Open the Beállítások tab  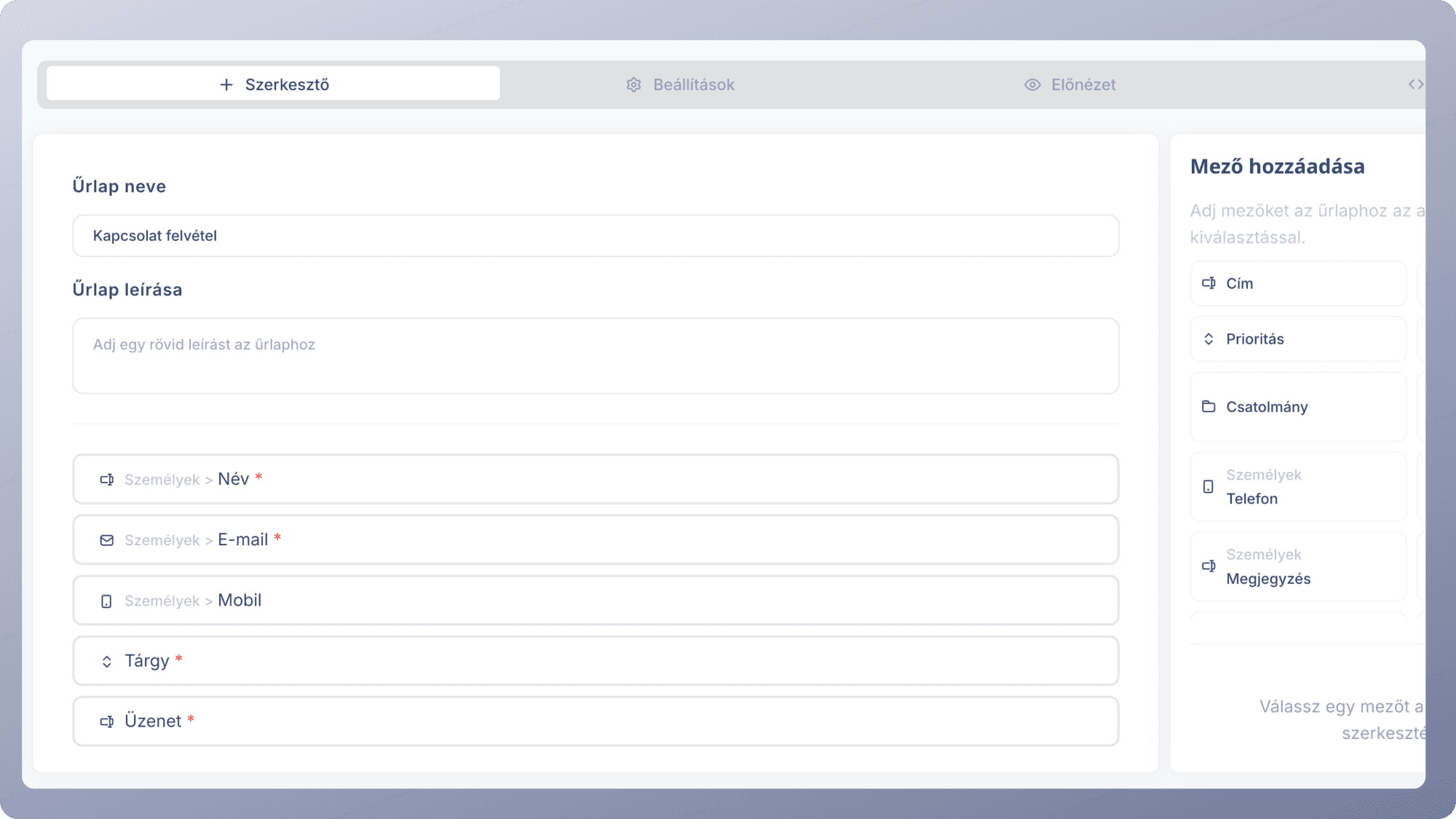pyautogui.click(x=680, y=84)
